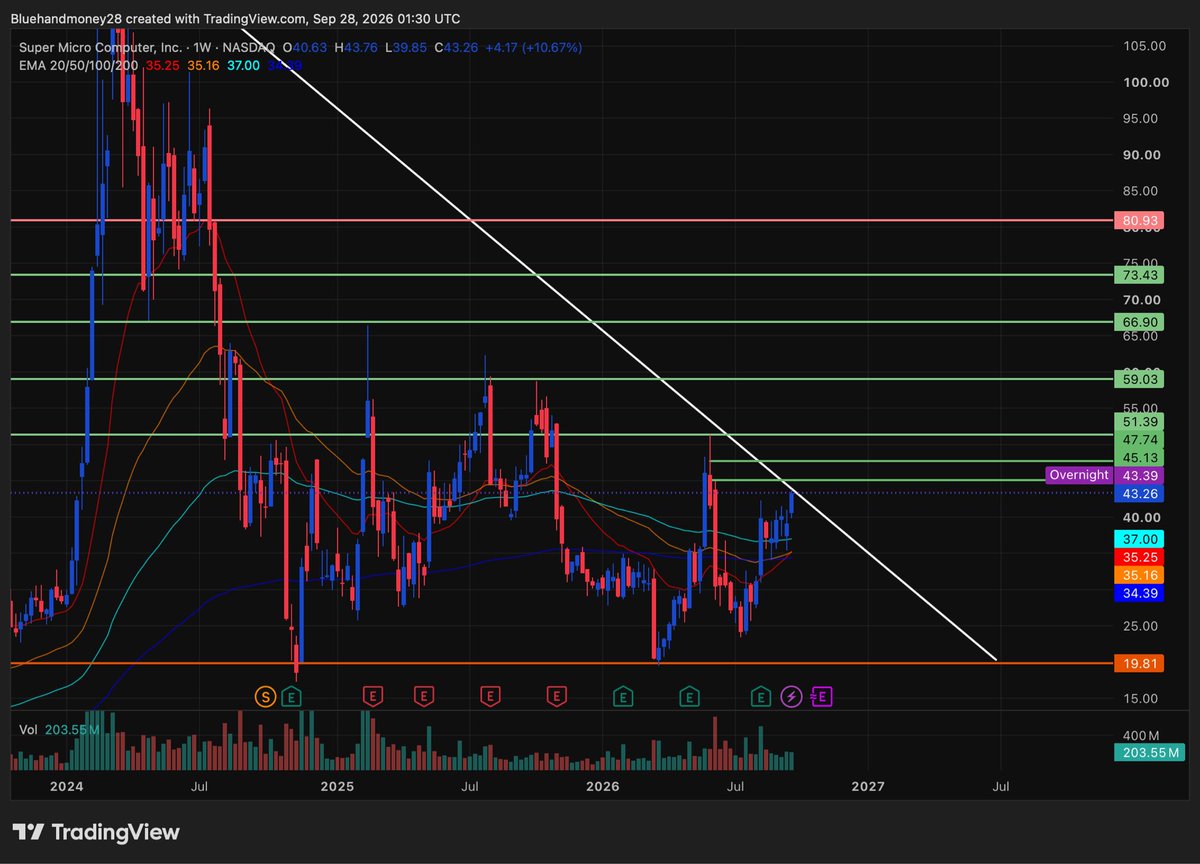Select the high value H43.76
This screenshot has width=1200, height=864.
(358, 47)
